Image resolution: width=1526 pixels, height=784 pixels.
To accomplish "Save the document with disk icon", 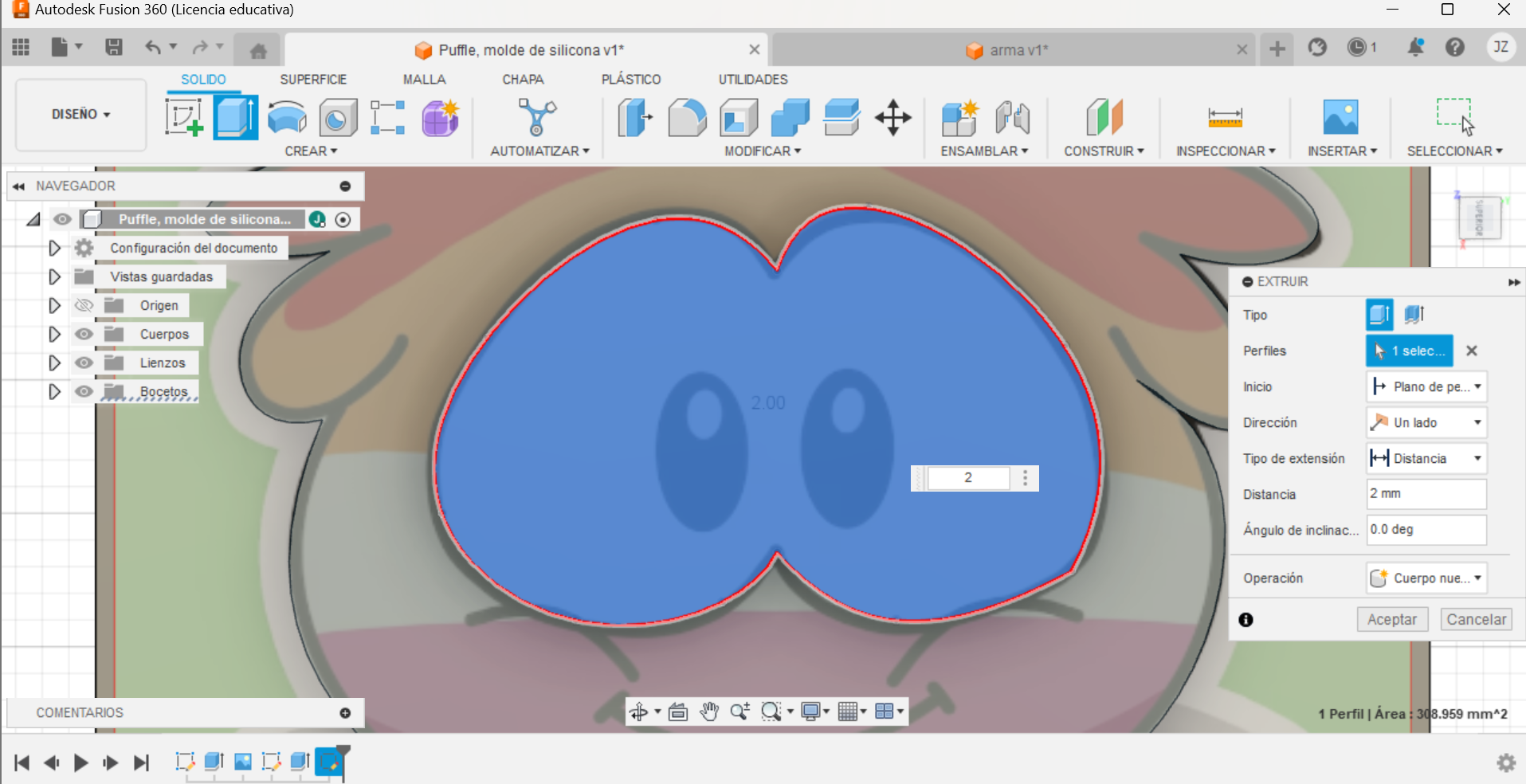I will tap(114, 48).
